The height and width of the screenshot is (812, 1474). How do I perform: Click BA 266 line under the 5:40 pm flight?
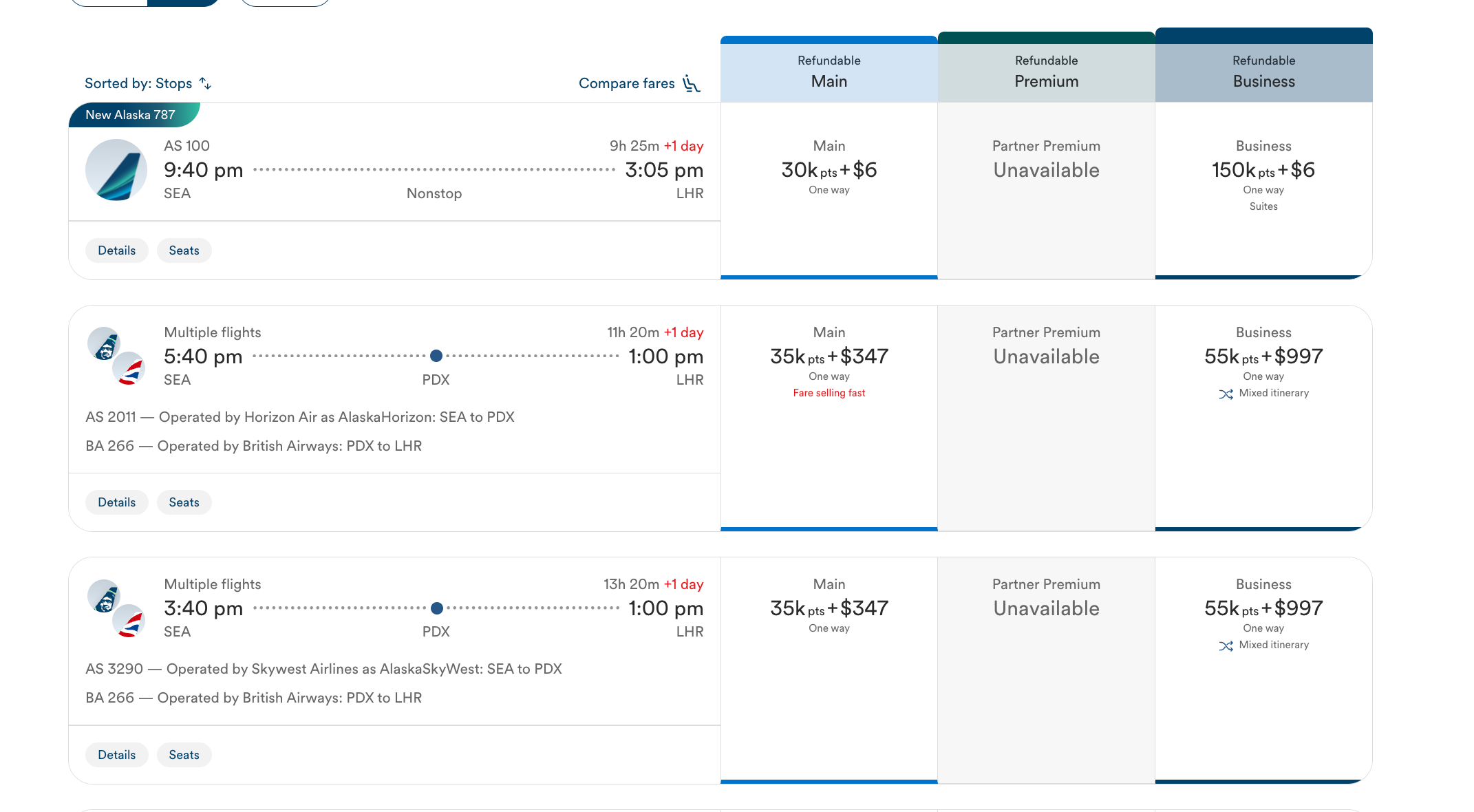254,446
